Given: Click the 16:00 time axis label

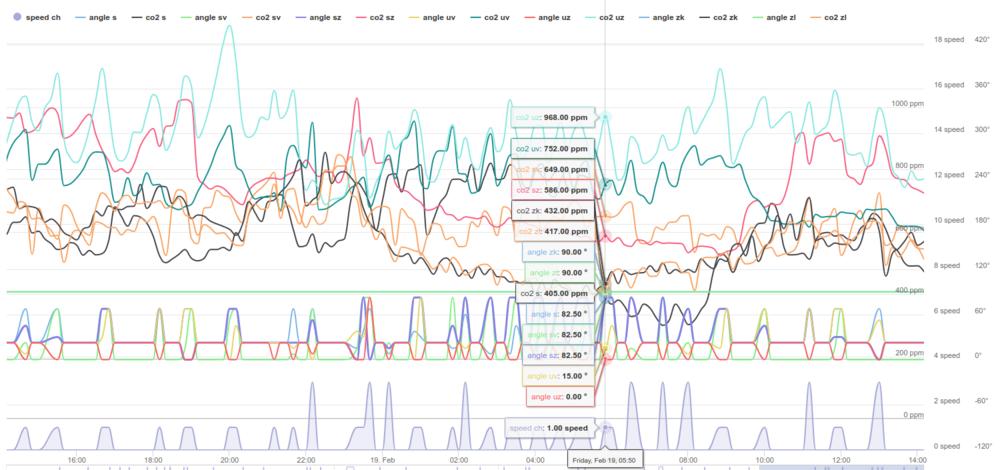Looking at the screenshot, I should coord(77,459).
